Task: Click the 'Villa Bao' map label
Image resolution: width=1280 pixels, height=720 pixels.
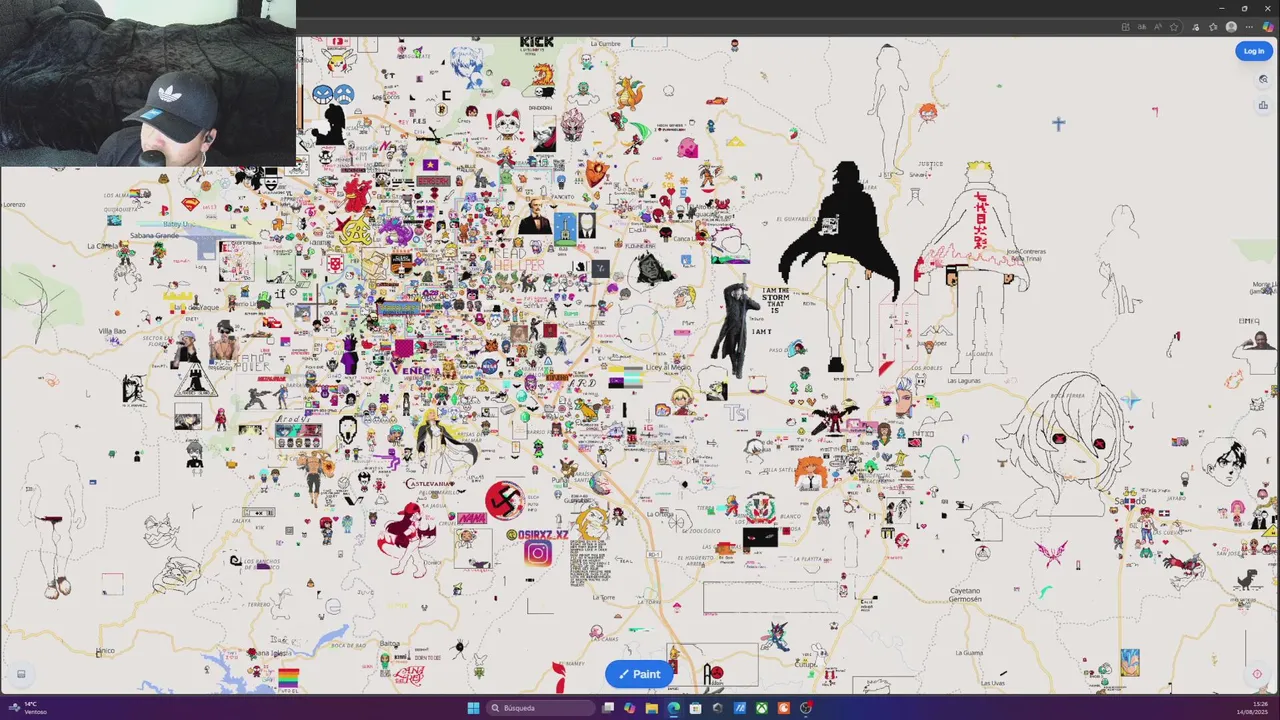Action: pyautogui.click(x=112, y=331)
